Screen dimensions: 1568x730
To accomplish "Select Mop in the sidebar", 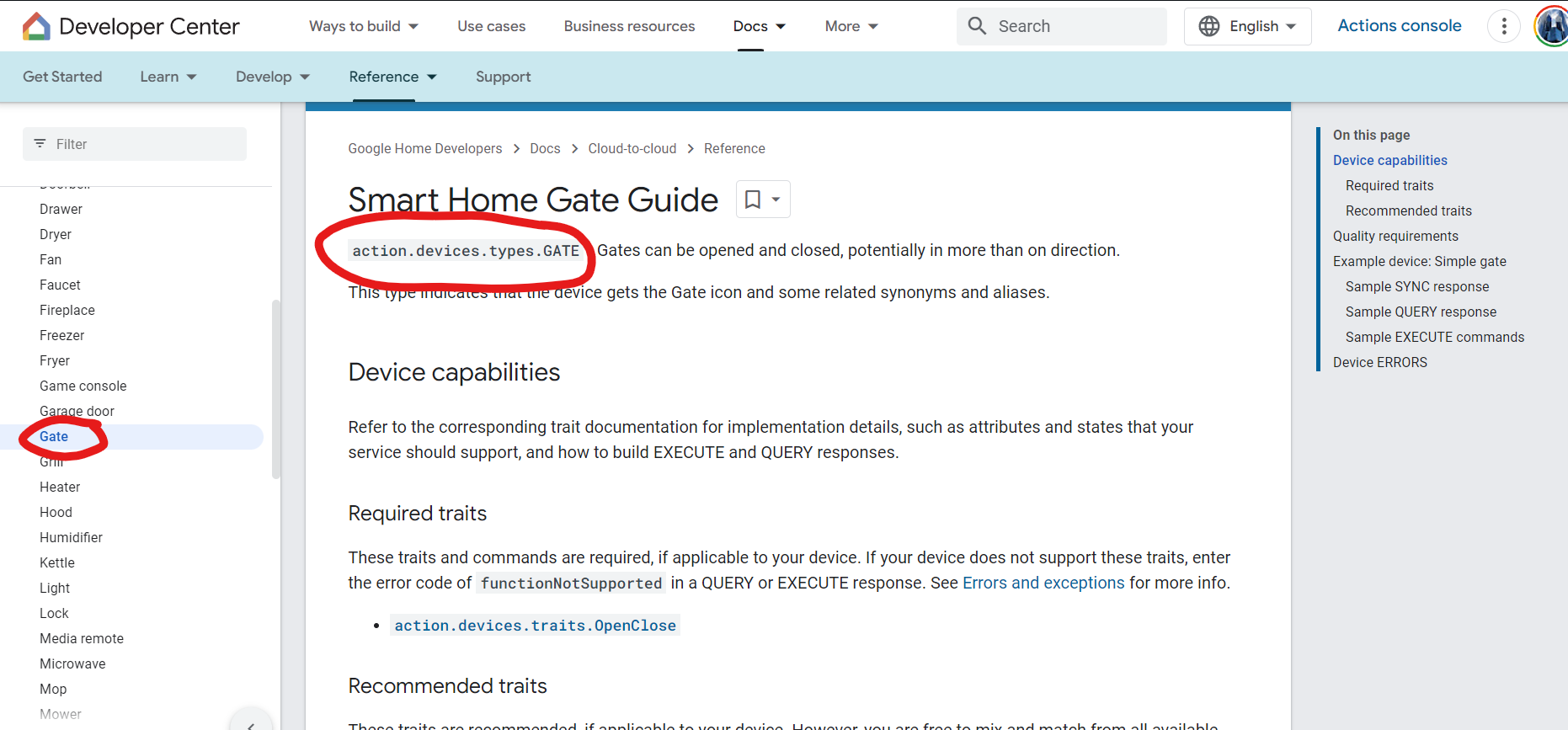I will pos(53,689).
